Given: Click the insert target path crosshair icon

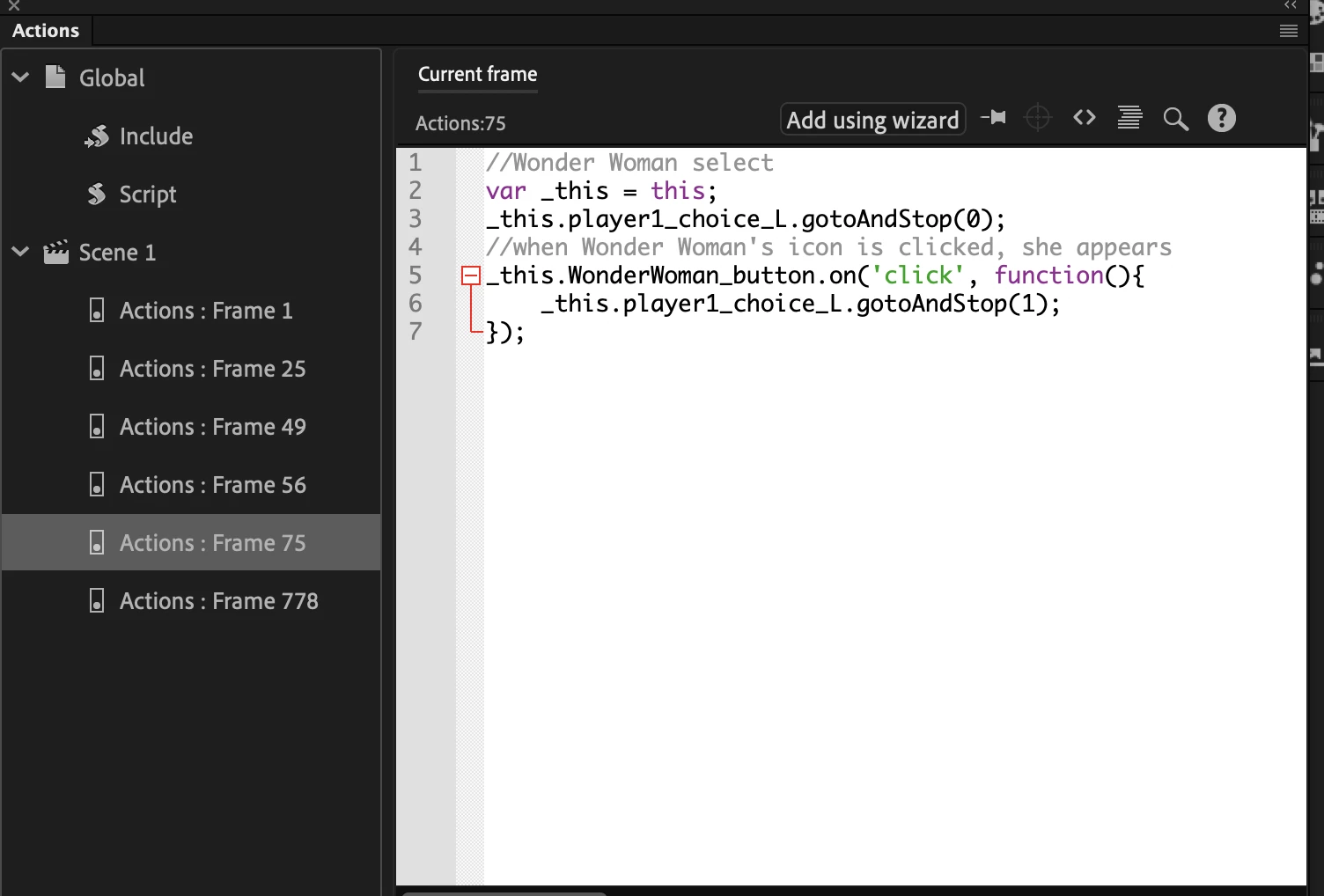Looking at the screenshot, I should point(1038,117).
